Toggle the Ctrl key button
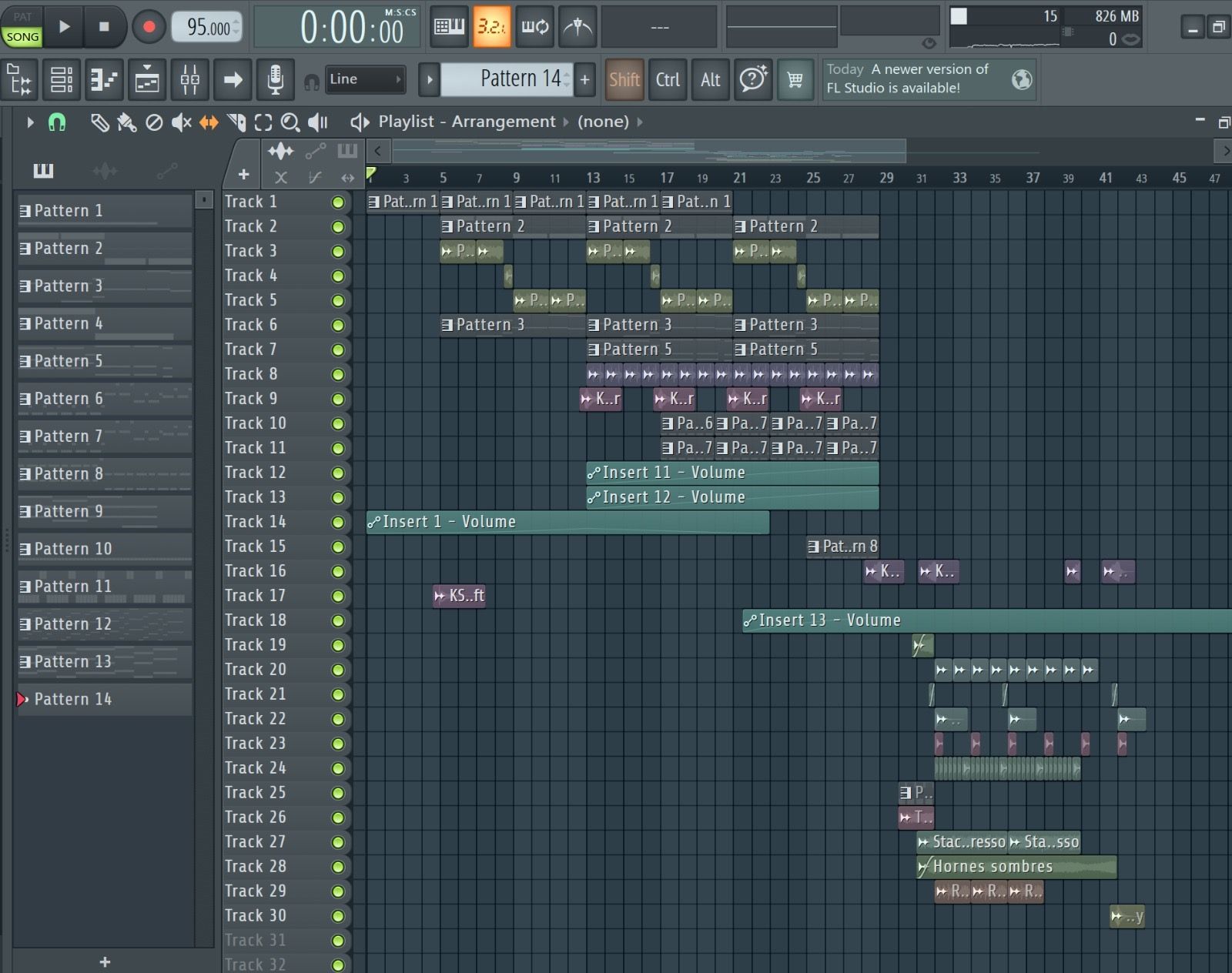This screenshot has width=1232, height=973. (x=668, y=79)
